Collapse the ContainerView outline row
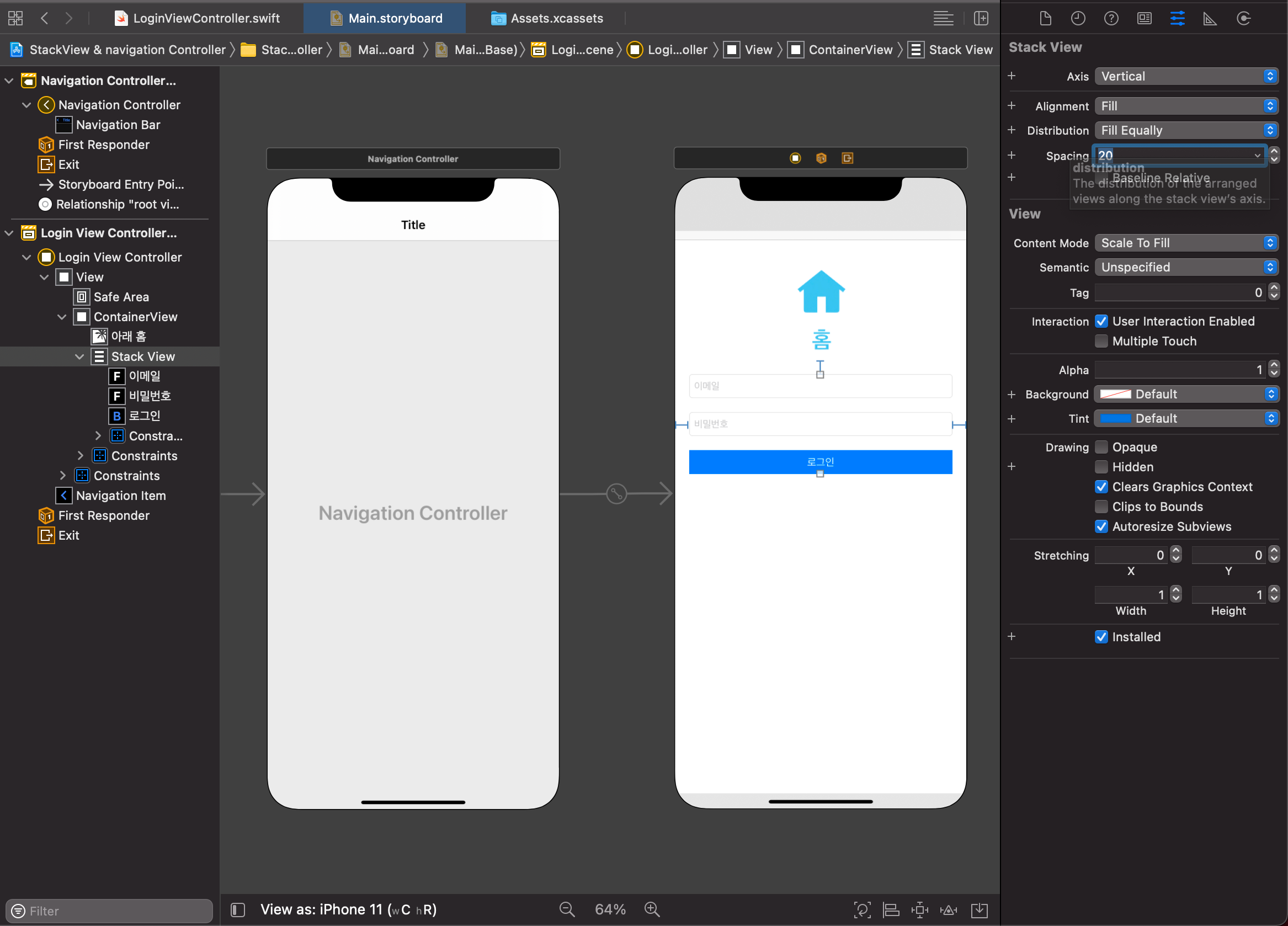Viewport: 1288px width, 926px height. click(62, 317)
